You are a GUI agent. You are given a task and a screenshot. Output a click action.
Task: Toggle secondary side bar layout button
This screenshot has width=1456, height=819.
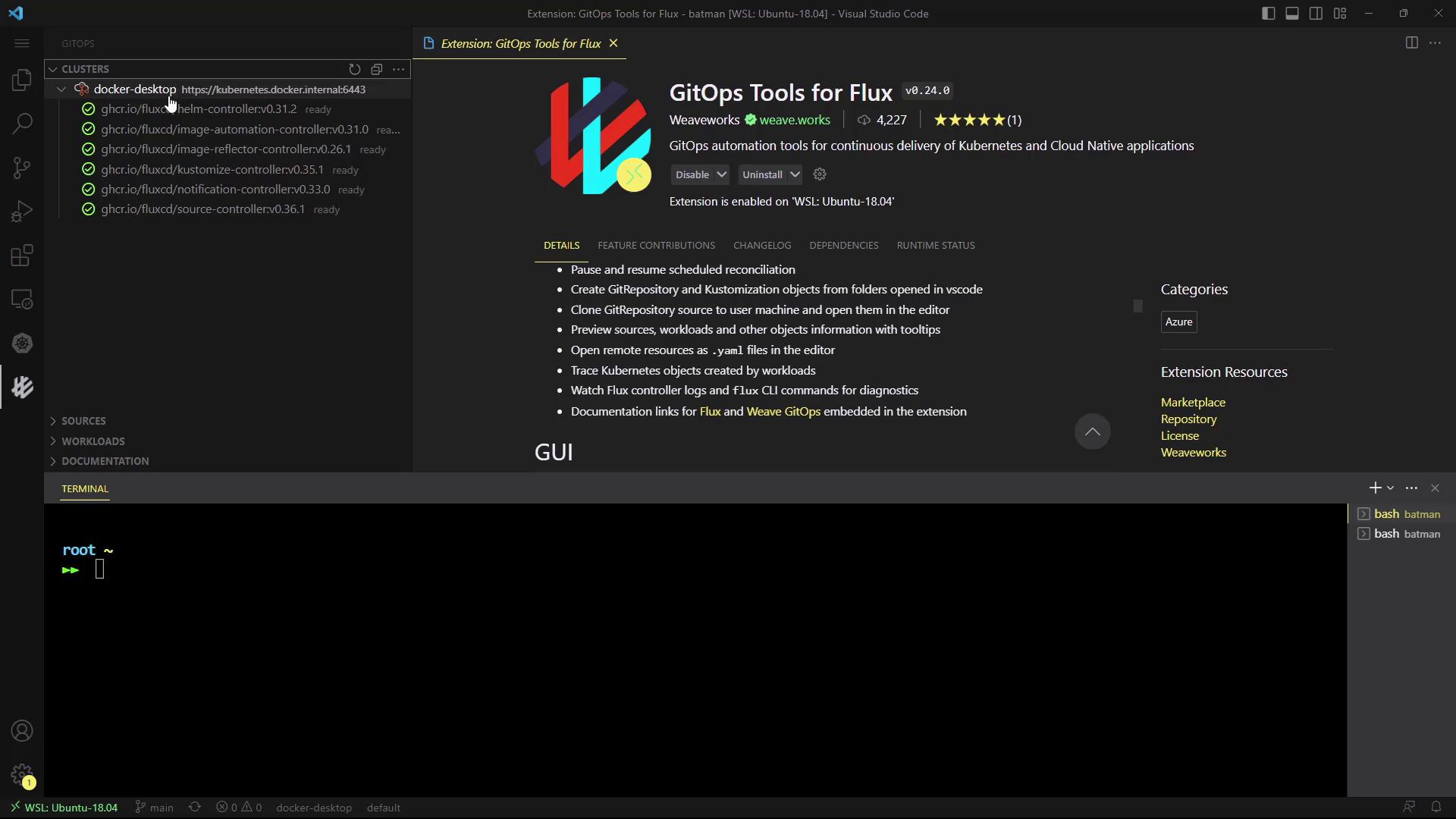[x=1316, y=14]
